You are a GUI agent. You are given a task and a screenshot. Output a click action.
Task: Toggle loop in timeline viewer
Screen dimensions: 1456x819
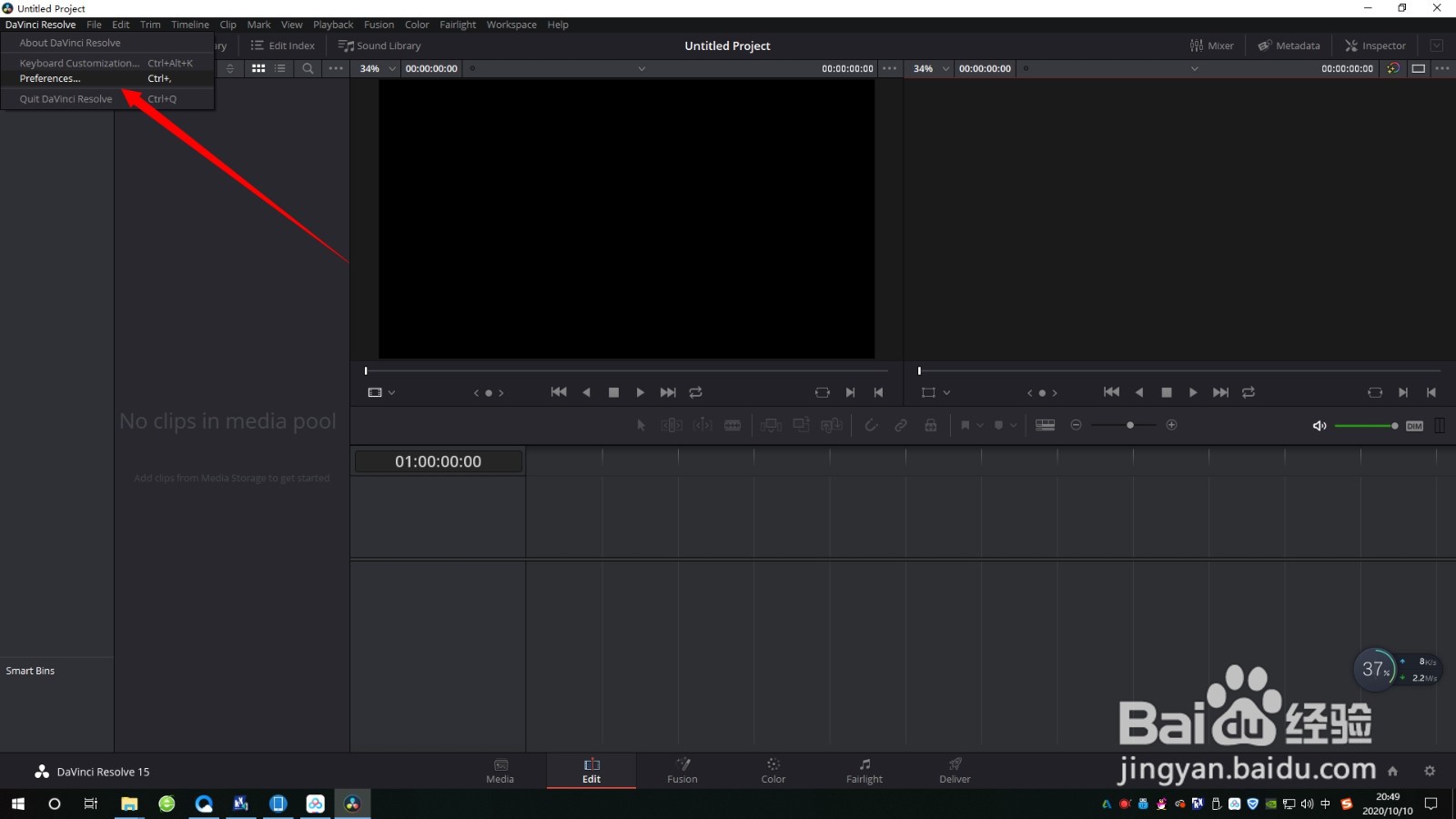coord(1249,392)
